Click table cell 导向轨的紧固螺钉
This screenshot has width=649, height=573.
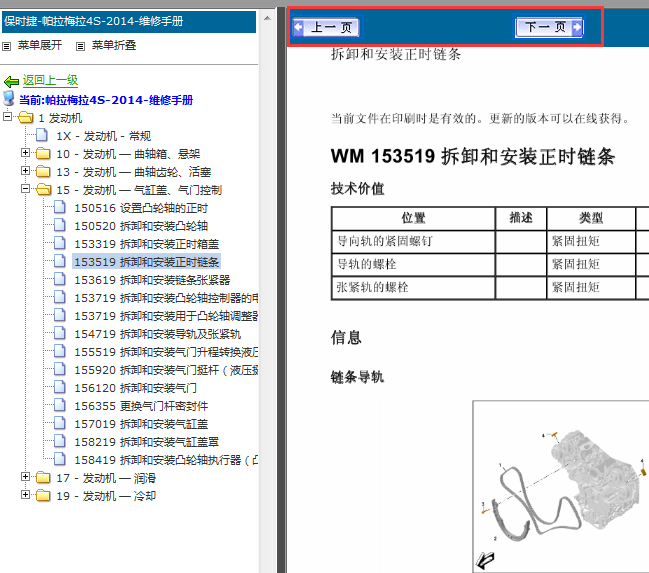click(x=413, y=241)
